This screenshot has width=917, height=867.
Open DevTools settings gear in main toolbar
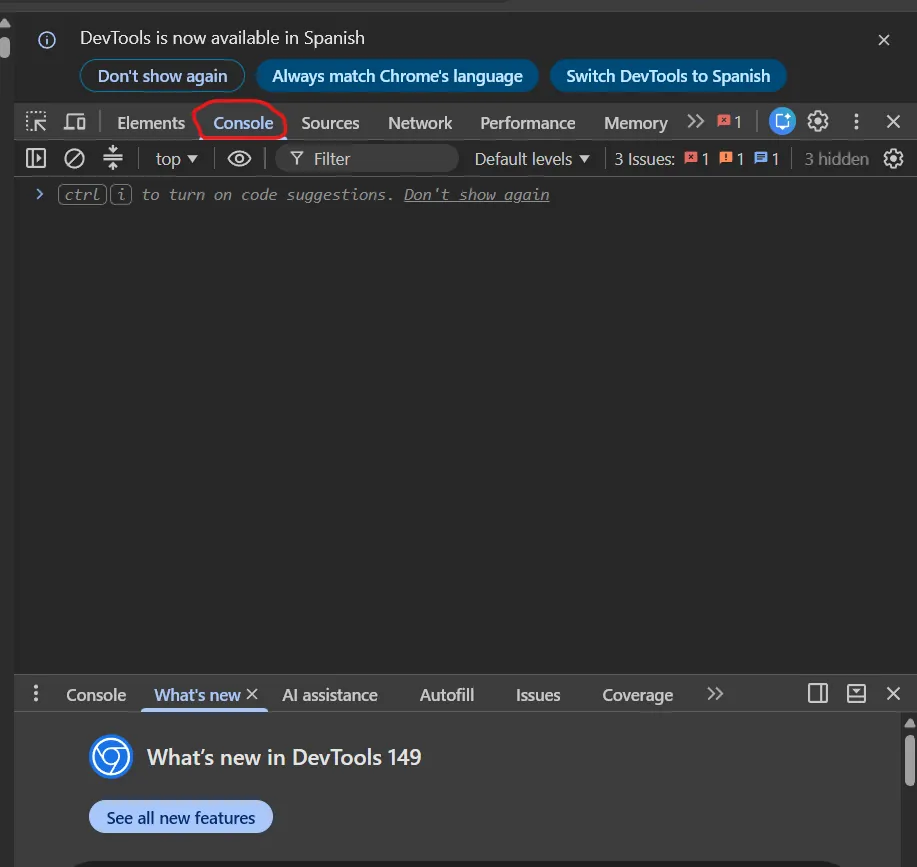pyautogui.click(x=818, y=122)
